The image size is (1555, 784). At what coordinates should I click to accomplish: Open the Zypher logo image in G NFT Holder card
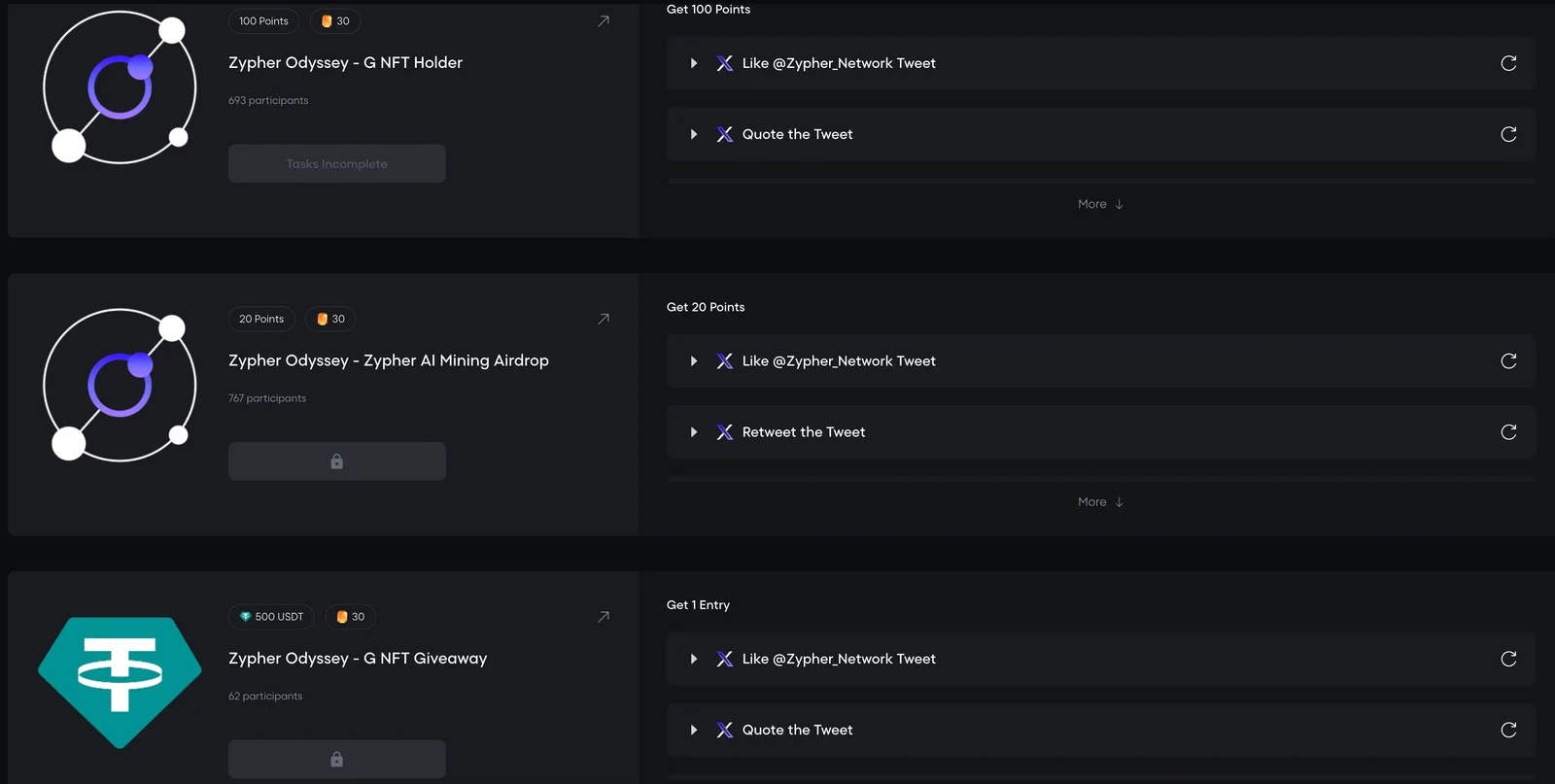click(120, 87)
